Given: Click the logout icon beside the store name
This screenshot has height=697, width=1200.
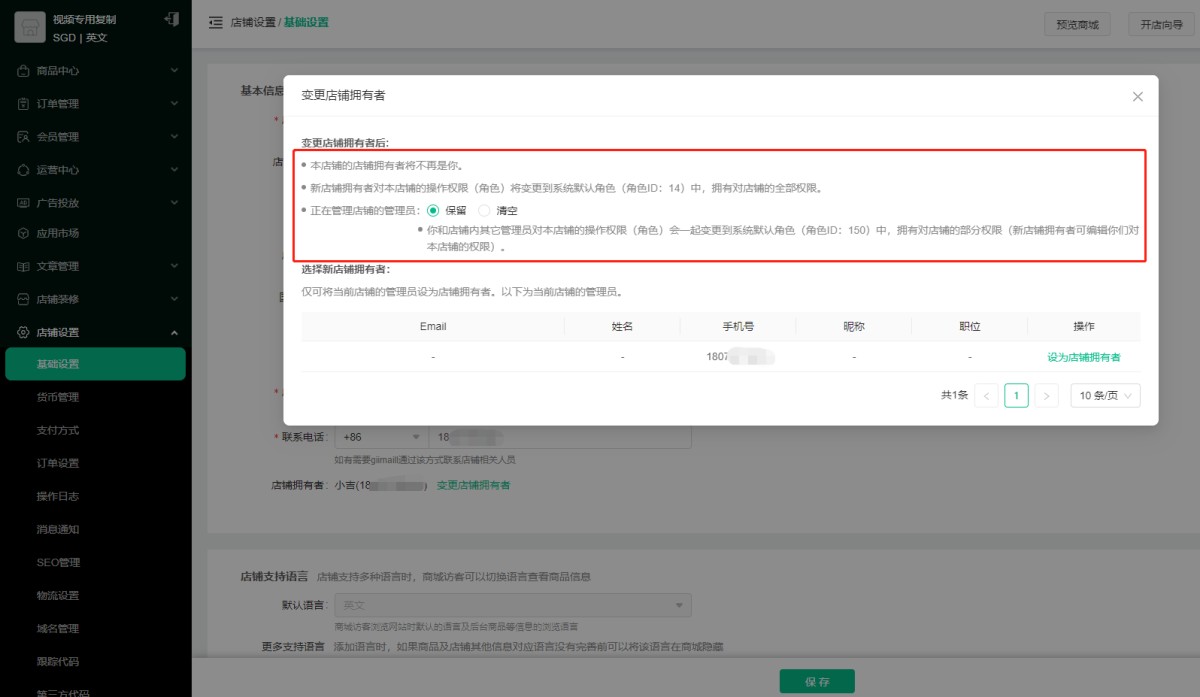Looking at the screenshot, I should pyautogui.click(x=171, y=20).
